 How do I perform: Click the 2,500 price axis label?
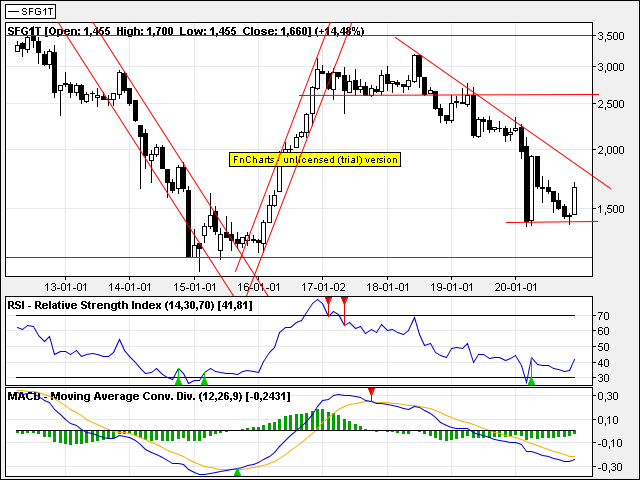611,104
